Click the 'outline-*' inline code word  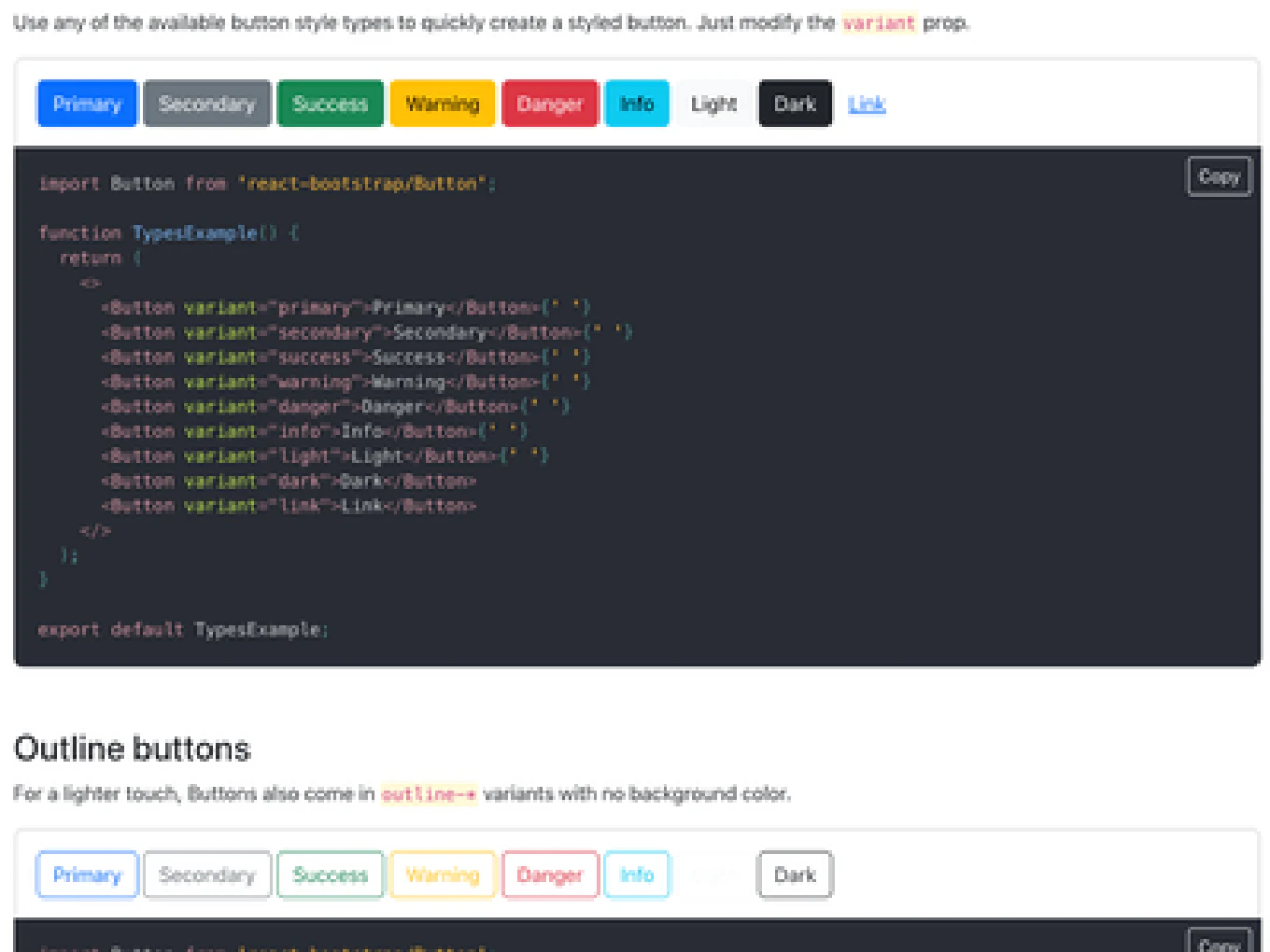tap(430, 794)
